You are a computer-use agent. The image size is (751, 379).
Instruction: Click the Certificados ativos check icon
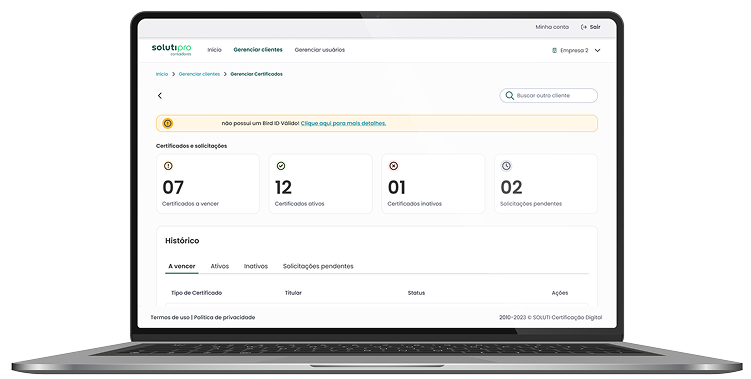coord(281,166)
